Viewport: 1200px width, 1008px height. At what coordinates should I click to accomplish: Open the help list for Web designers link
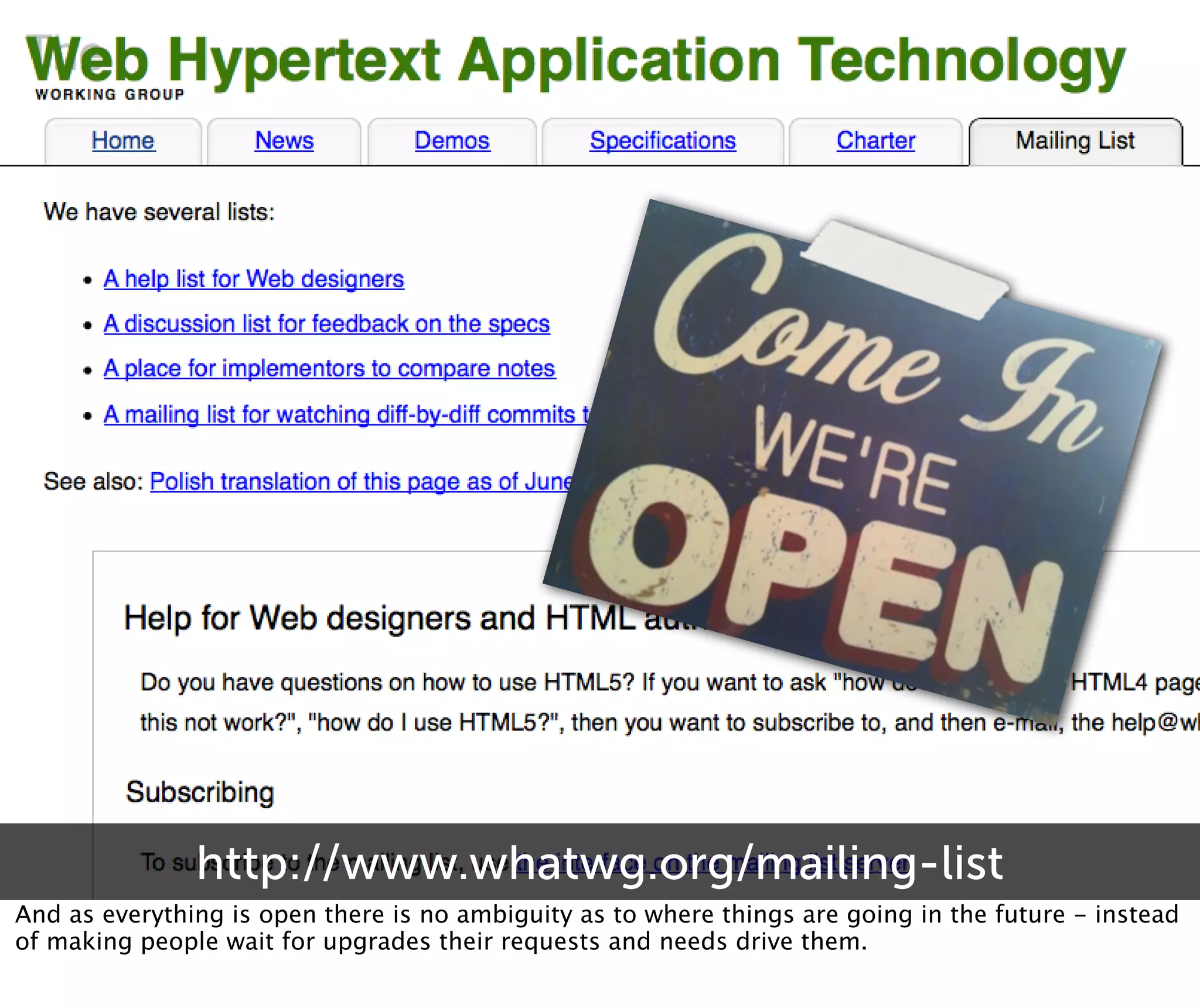click(254, 279)
